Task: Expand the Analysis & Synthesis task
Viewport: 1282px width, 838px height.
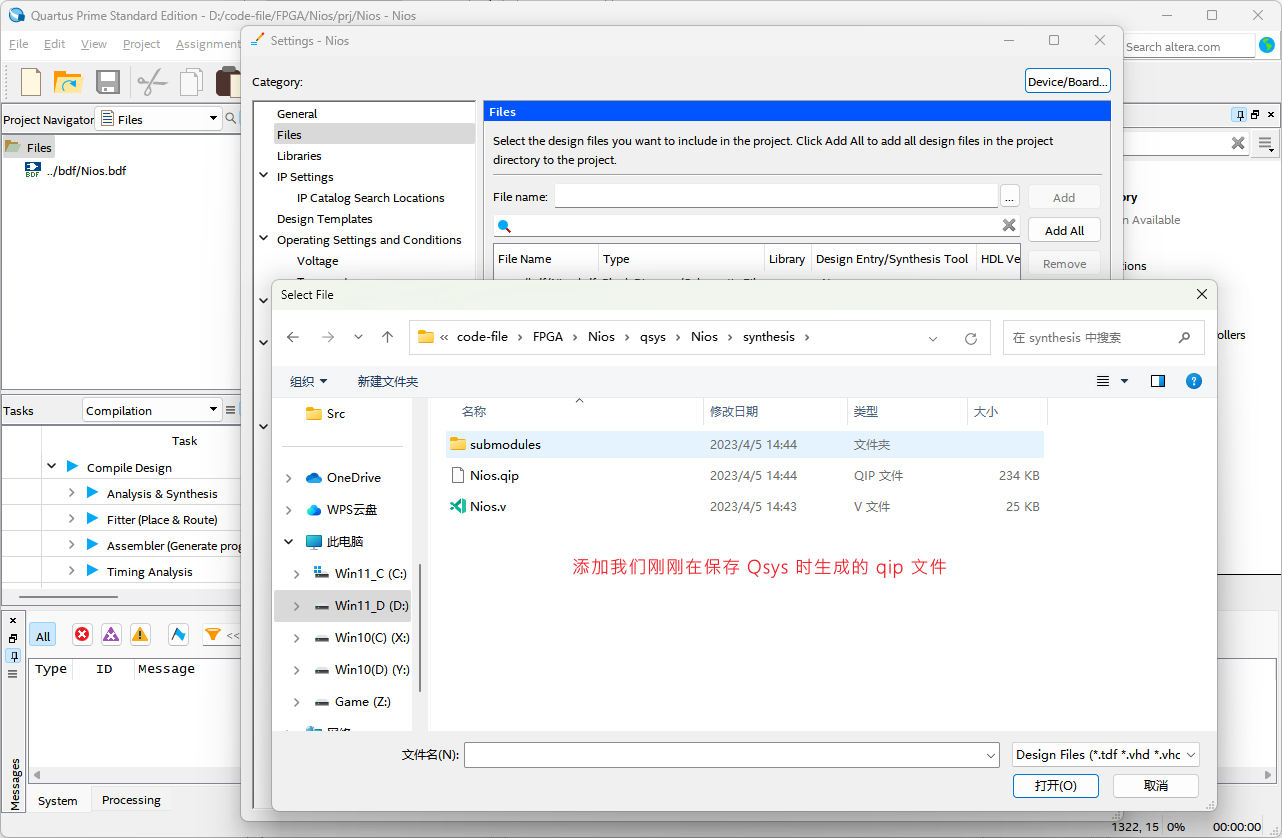Action: 71,493
